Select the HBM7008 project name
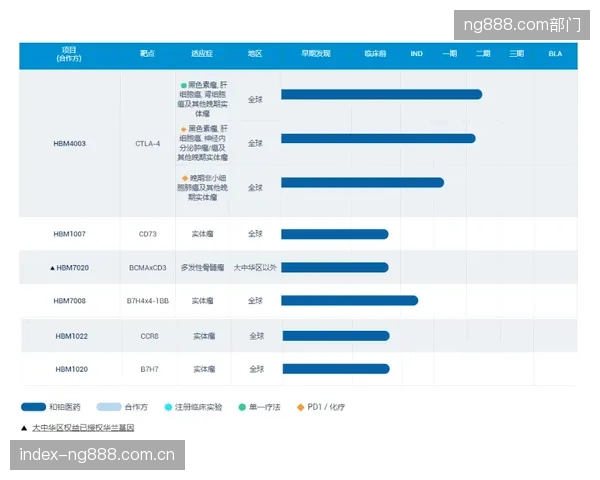 click(70, 301)
